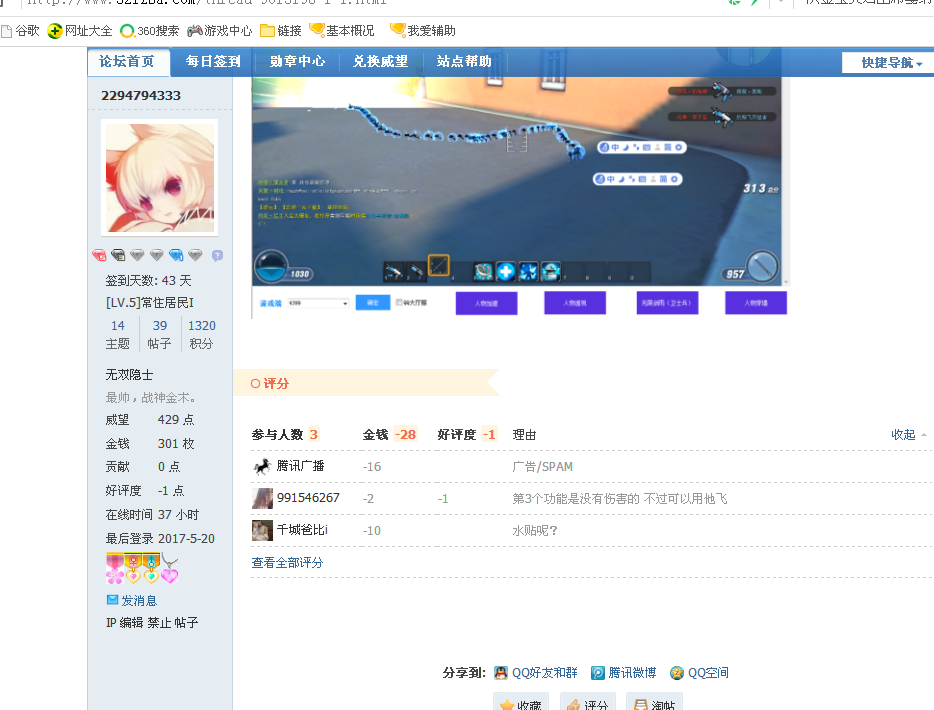The width and height of the screenshot is (934, 710).
Task: Send a message via 发消息
Action: pyautogui.click(x=132, y=600)
